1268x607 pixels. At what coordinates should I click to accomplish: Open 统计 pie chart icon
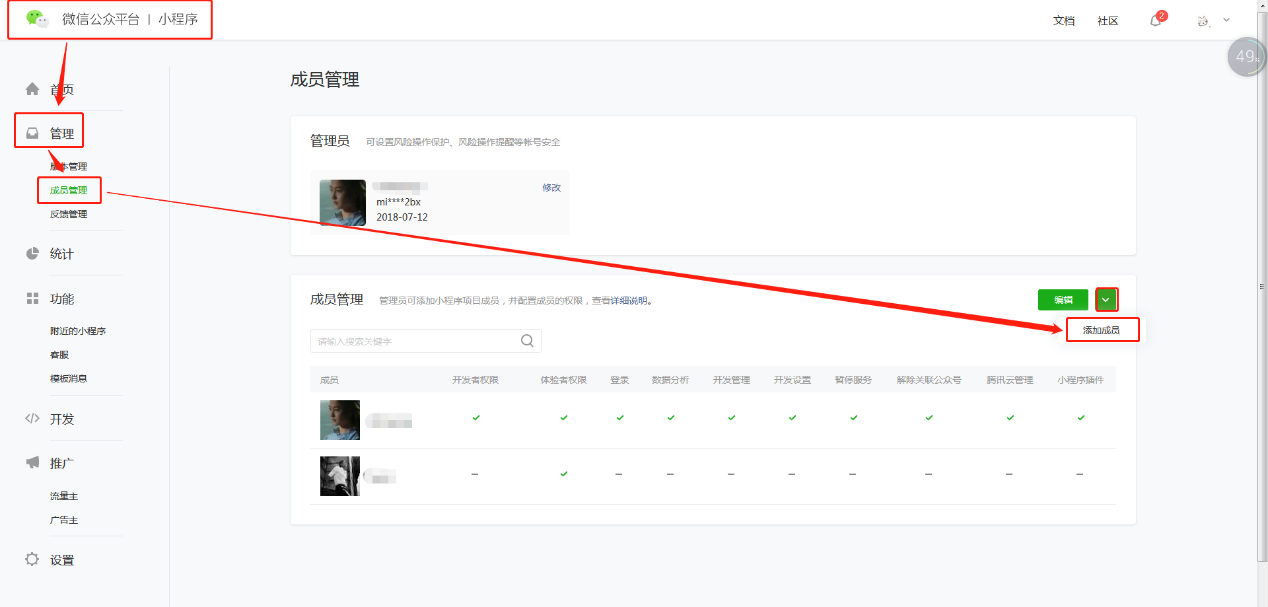coord(32,254)
